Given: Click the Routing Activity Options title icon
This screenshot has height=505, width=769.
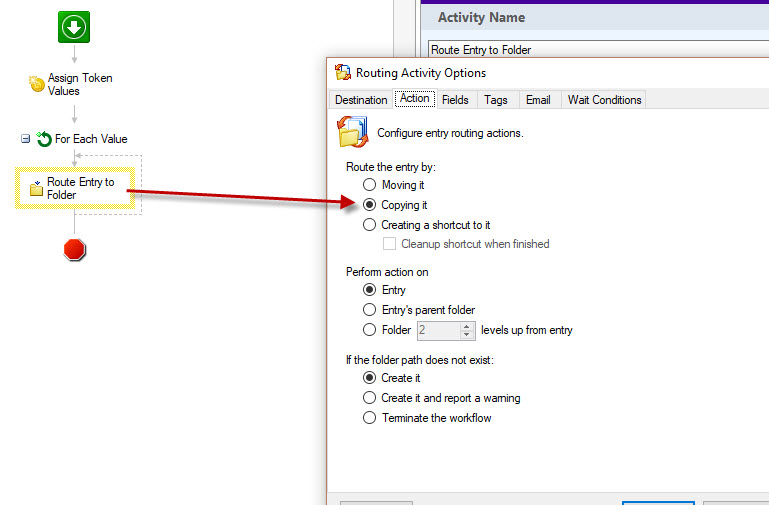Looking at the screenshot, I should point(343,73).
